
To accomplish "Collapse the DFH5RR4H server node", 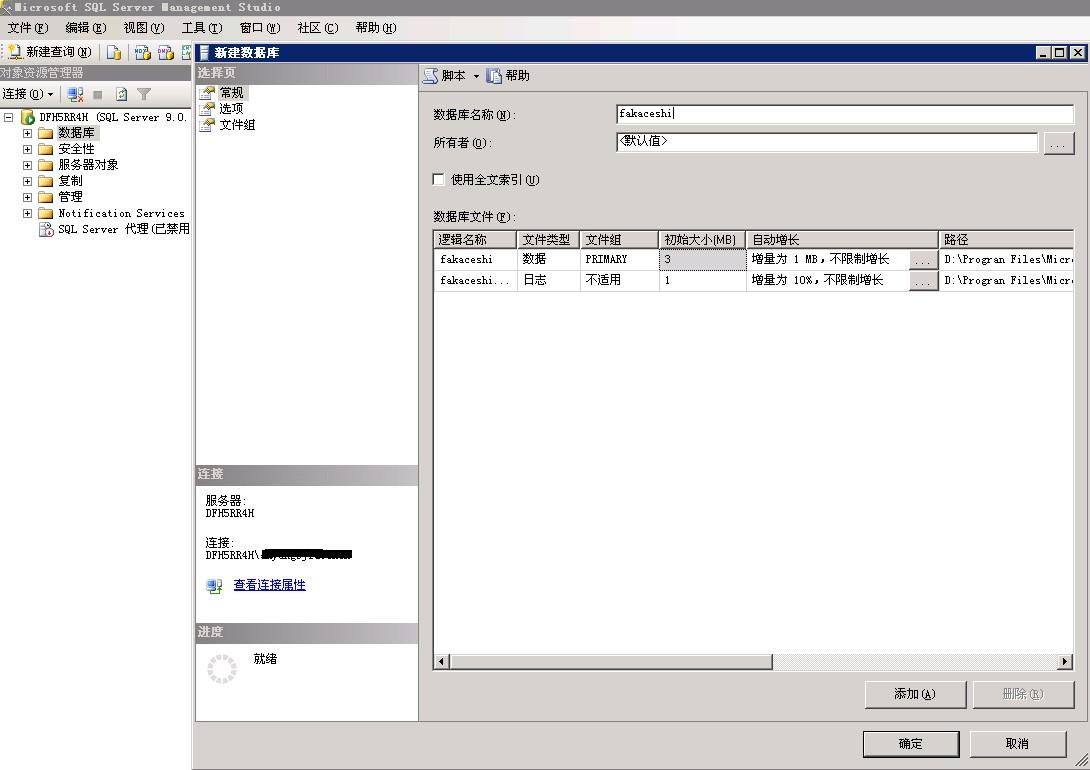I will (8, 117).
